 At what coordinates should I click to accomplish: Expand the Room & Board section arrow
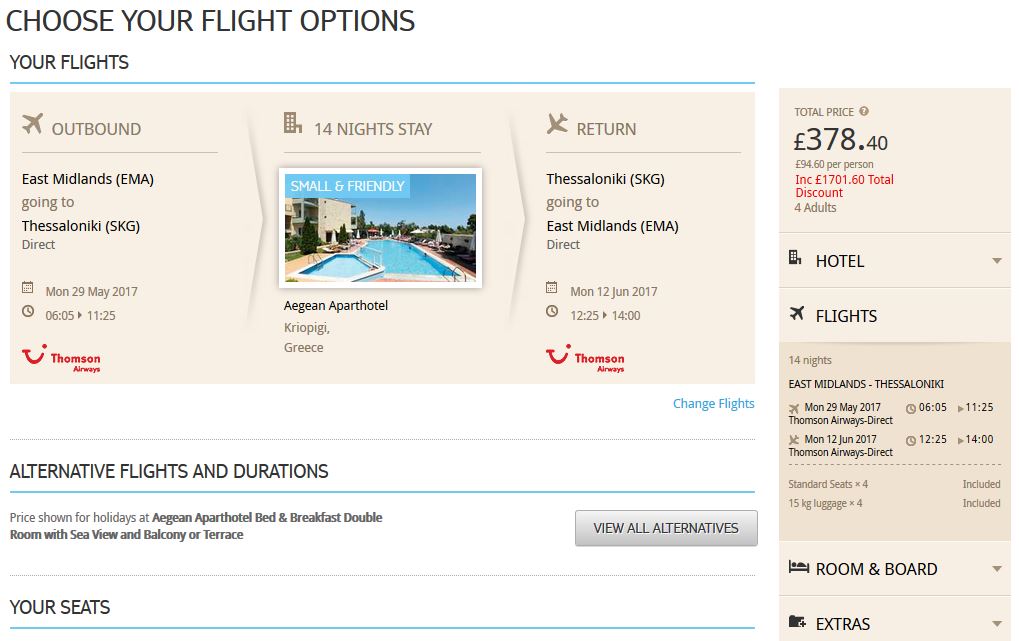tap(997, 569)
